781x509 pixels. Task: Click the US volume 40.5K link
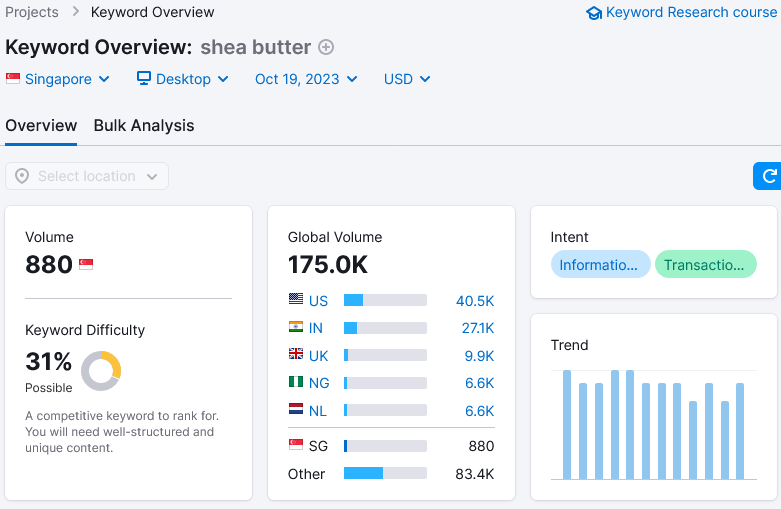point(475,301)
